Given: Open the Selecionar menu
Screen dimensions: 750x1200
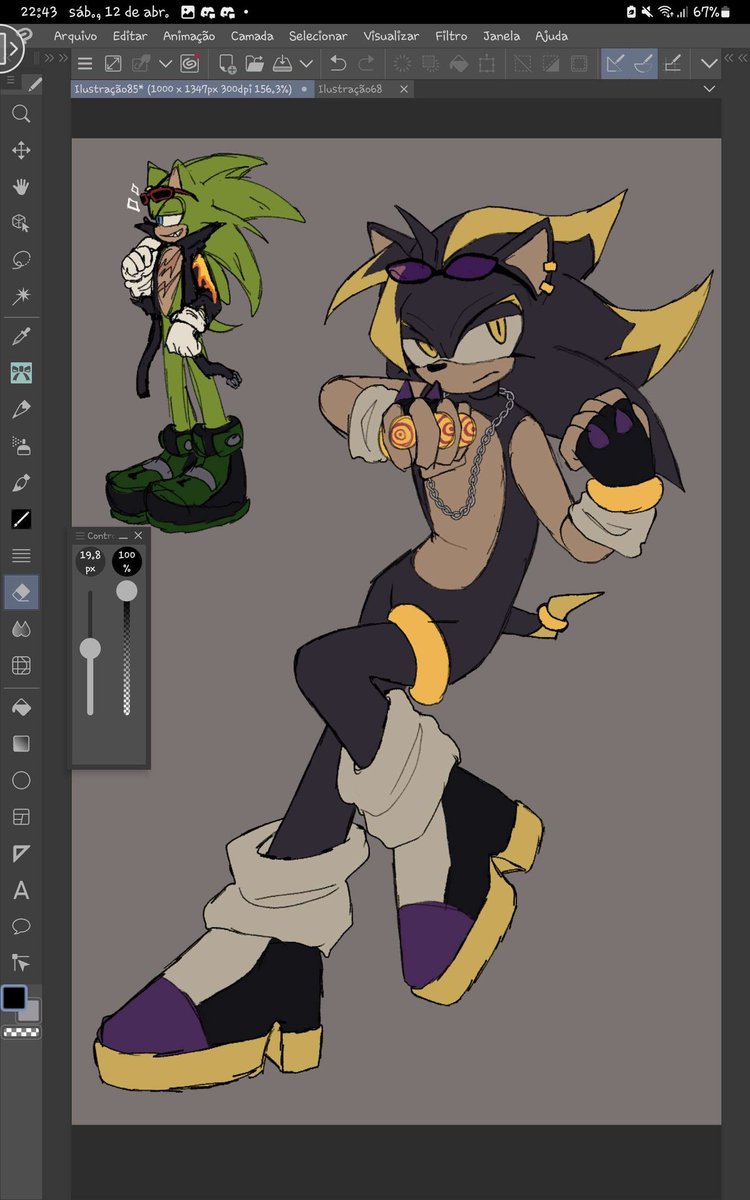Looking at the screenshot, I should [318, 36].
